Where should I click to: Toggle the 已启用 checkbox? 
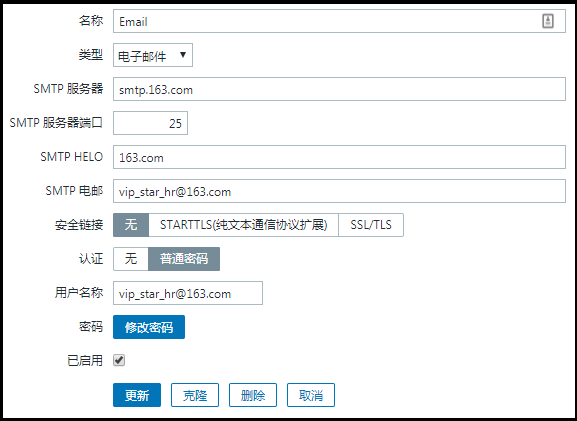[x=119, y=360]
